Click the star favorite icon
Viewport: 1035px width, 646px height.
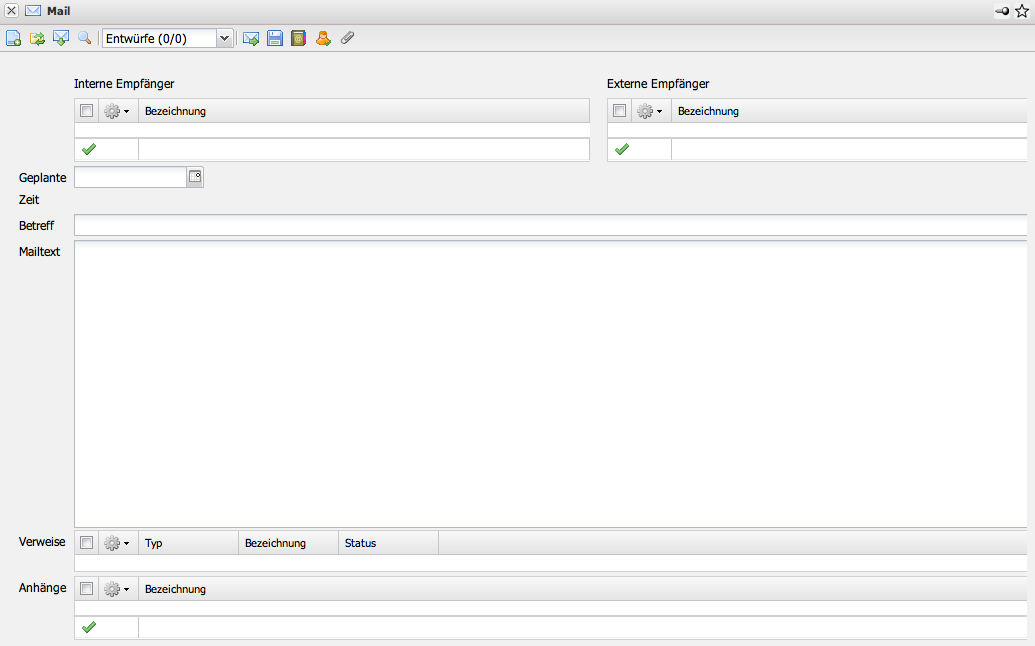pyautogui.click(x=1022, y=11)
